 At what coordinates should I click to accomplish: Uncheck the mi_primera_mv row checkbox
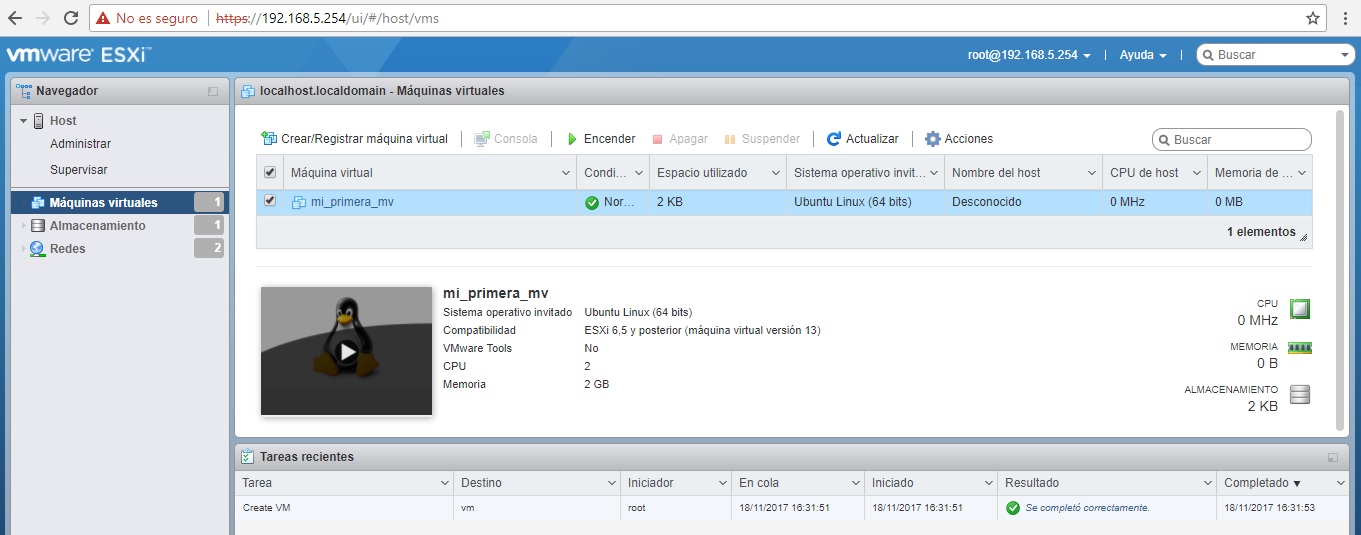[x=270, y=201]
